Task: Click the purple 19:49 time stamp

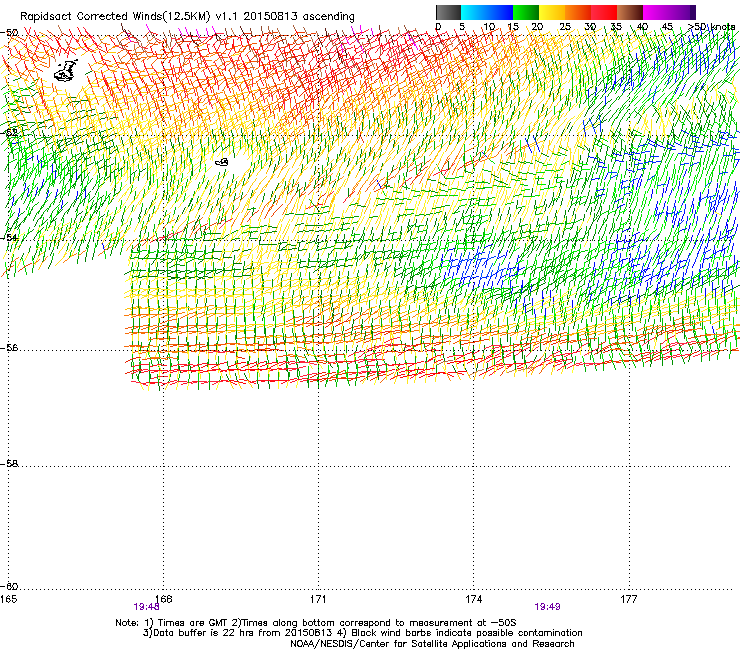Action: pyautogui.click(x=547, y=607)
